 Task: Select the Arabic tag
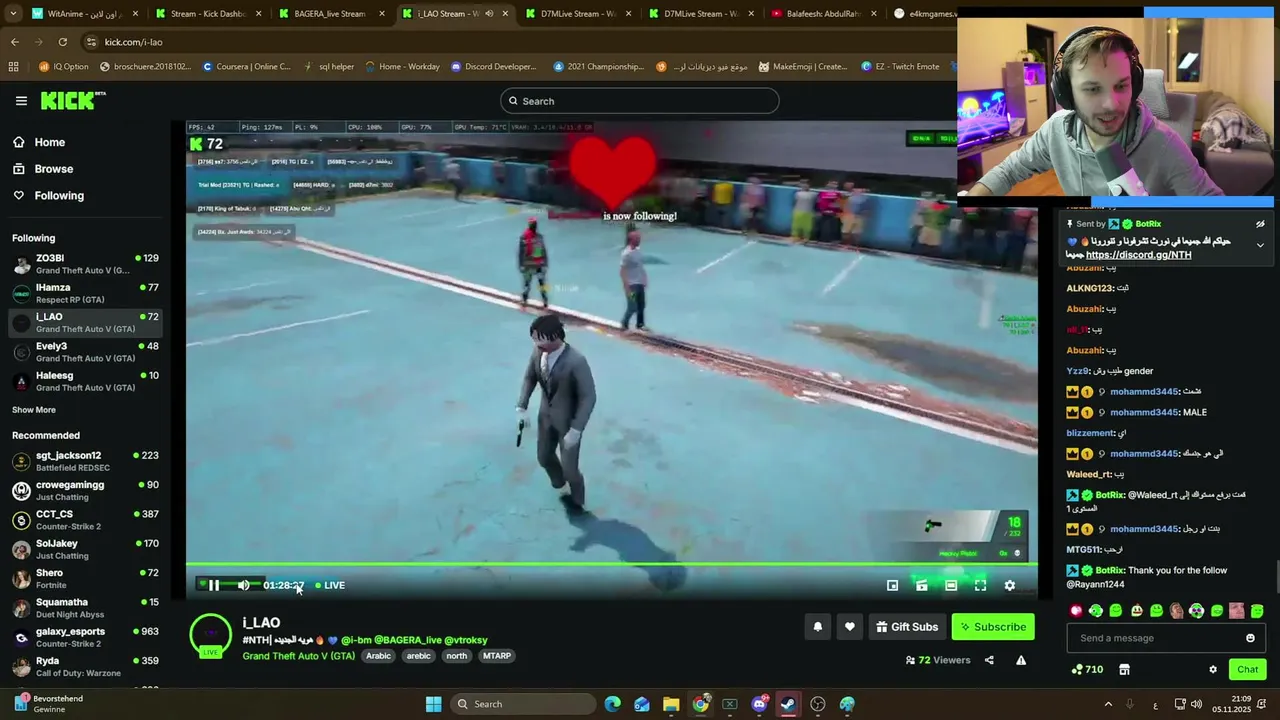click(x=378, y=656)
